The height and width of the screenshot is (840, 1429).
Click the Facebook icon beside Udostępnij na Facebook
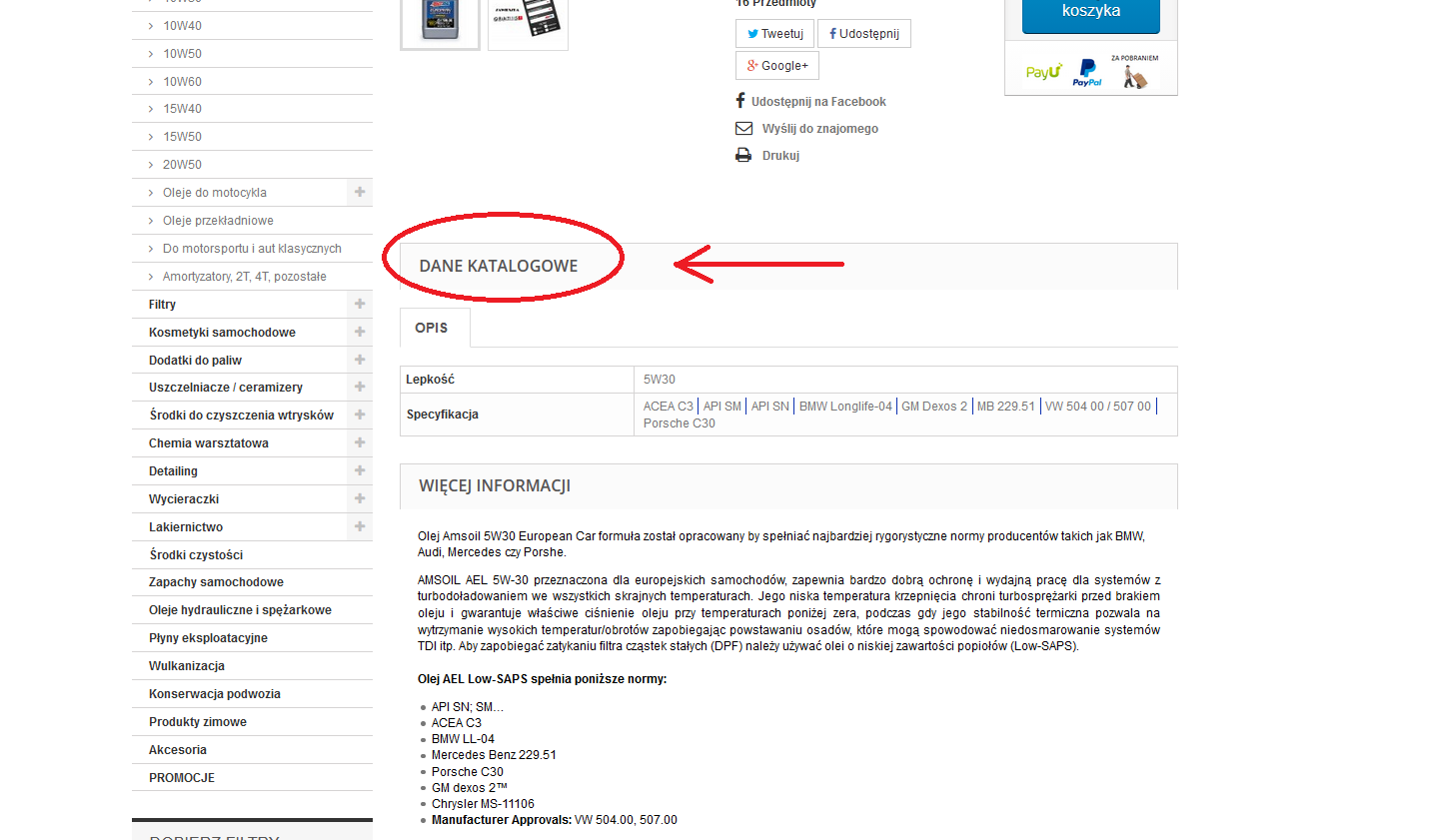click(740, 101)
